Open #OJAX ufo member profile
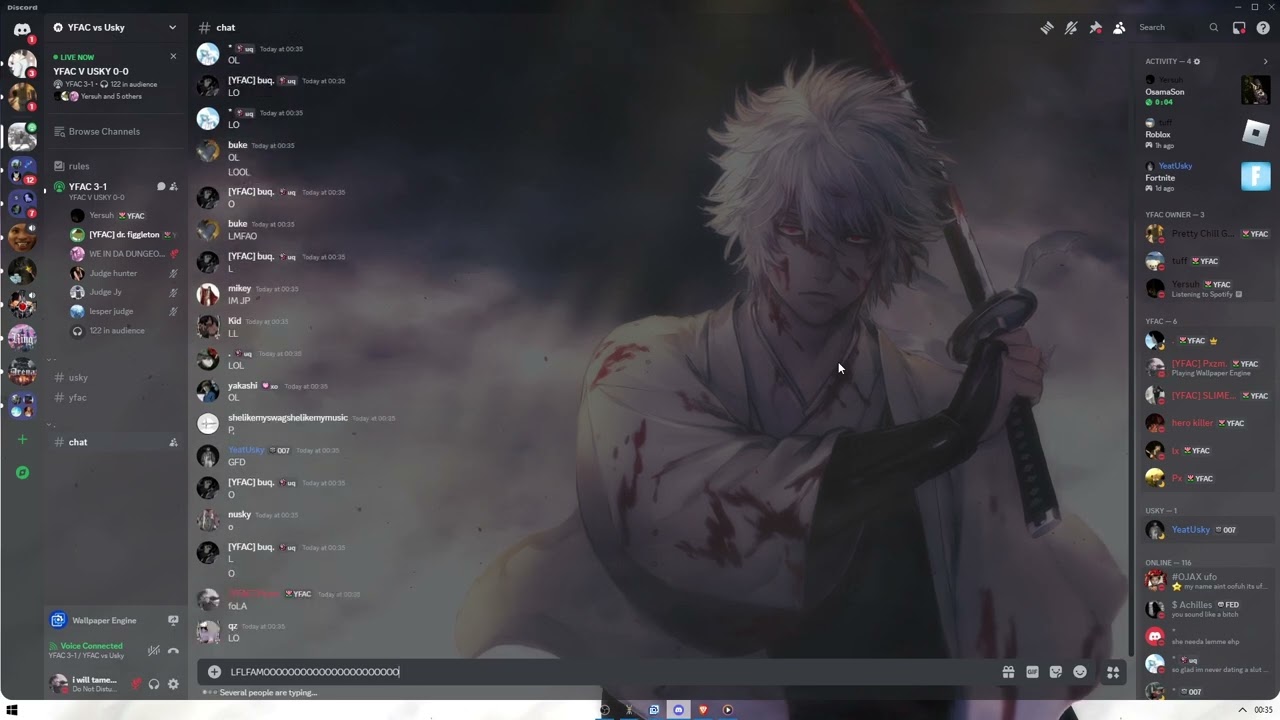The height and width of the screenshot is (720, 1280). pyautogui.click(x=1207, y=581)
